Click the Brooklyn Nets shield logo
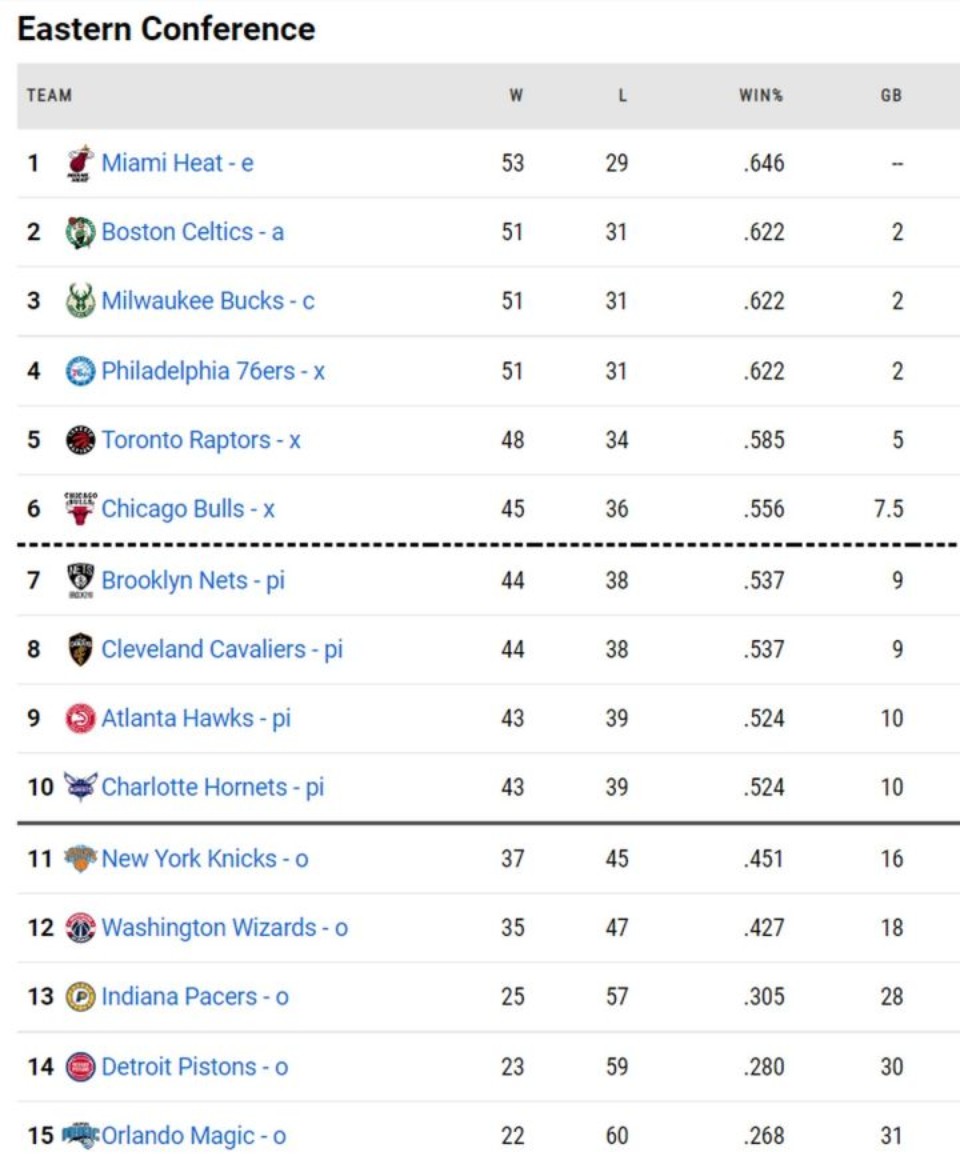Screen dimensions: 960x1164 (x=80, y=580)
